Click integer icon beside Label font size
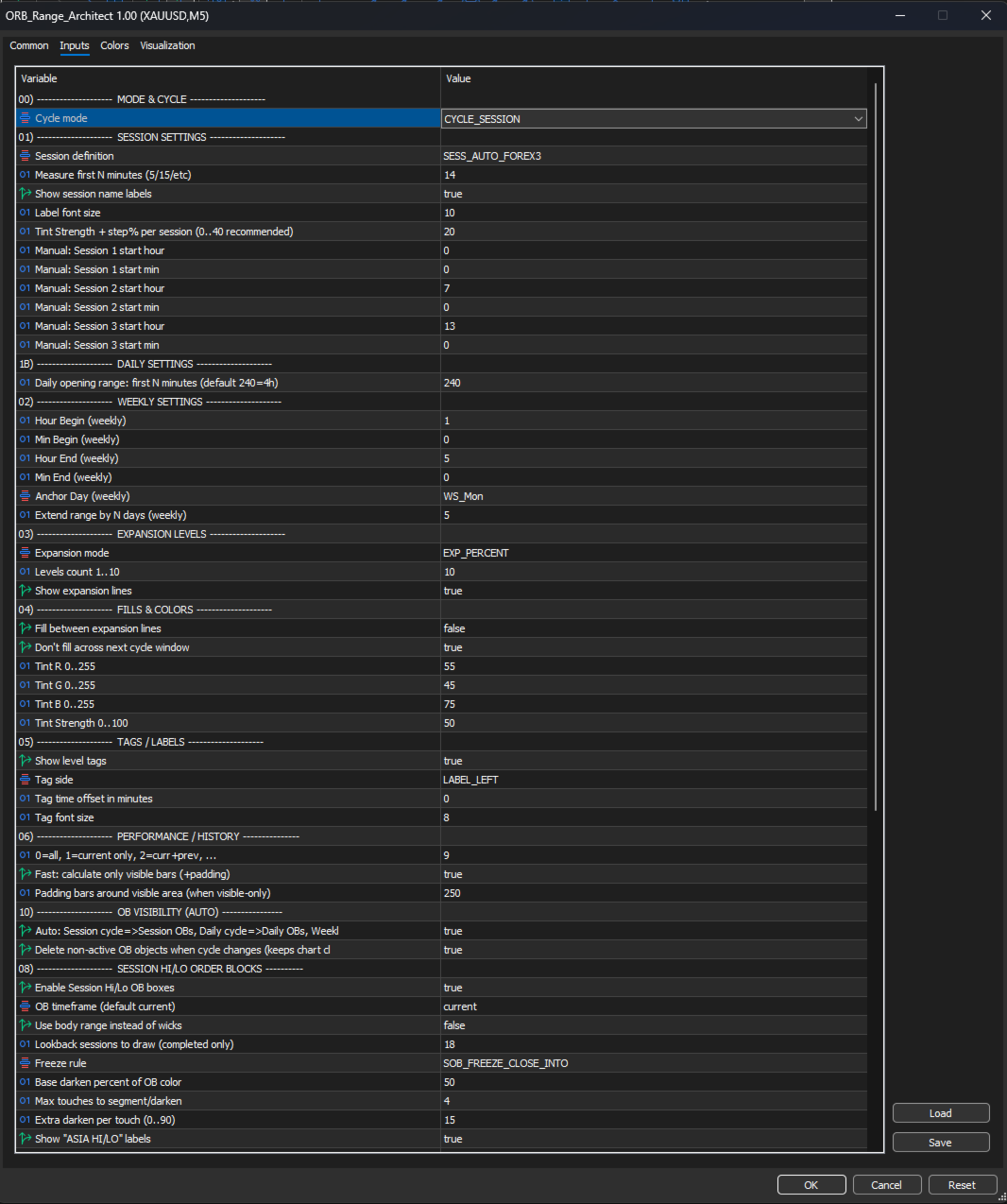 [26, 213]
